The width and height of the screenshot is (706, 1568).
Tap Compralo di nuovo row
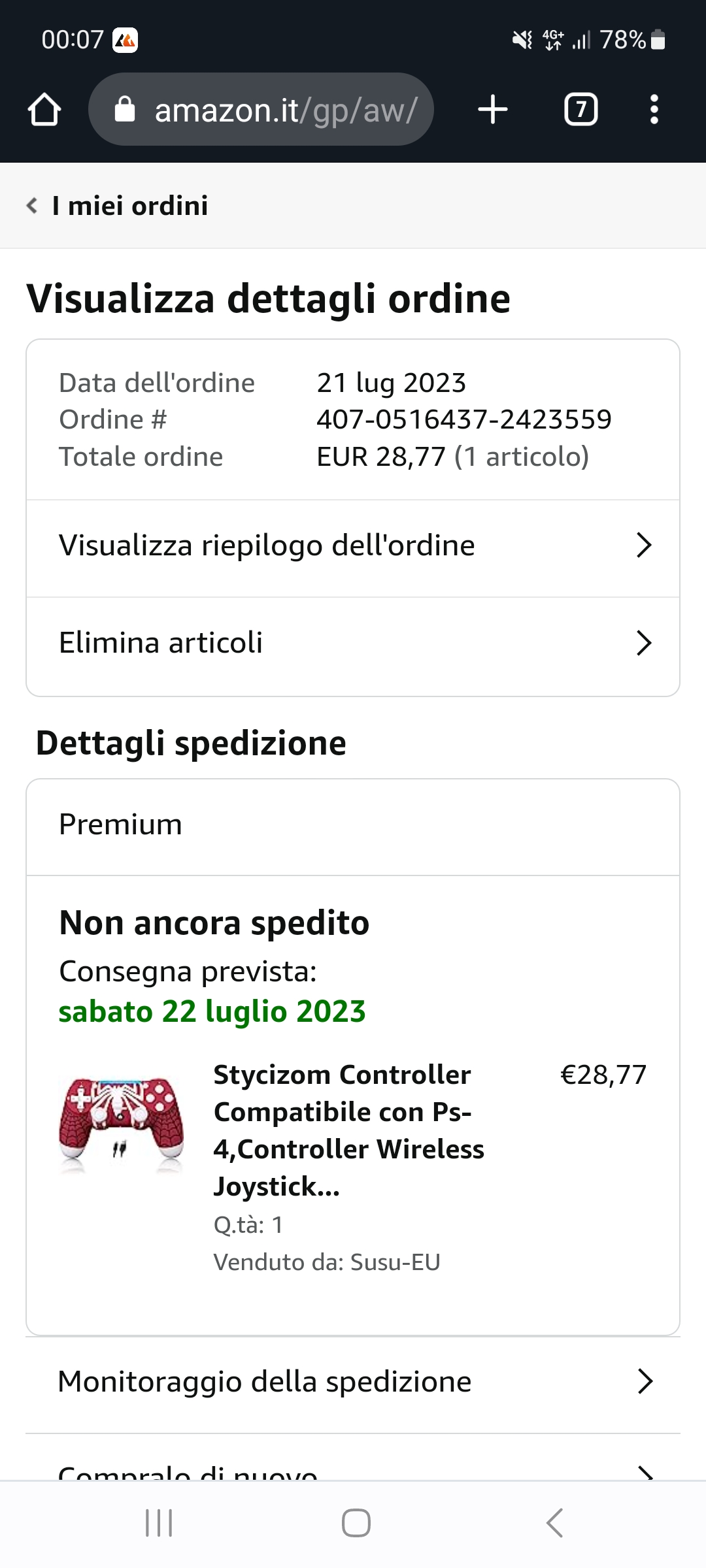pos(353,1458)
